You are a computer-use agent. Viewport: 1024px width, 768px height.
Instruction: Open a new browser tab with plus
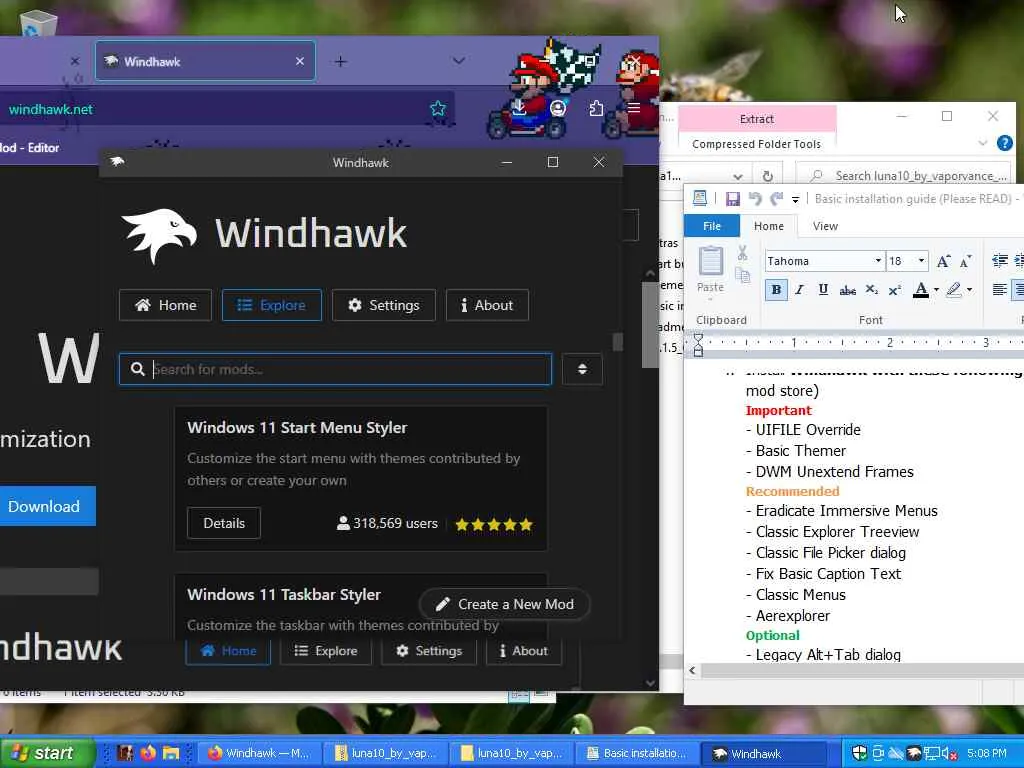340,61
